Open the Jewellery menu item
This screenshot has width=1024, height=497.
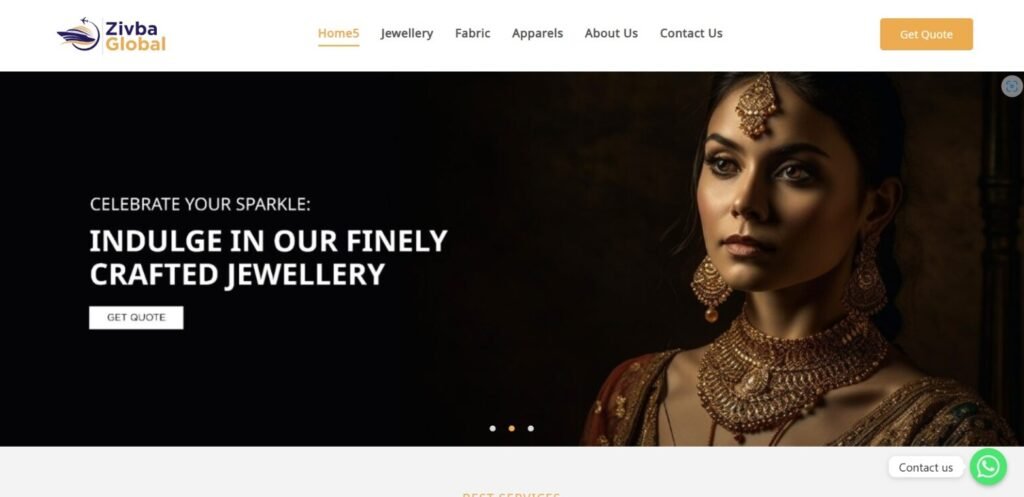407,33
